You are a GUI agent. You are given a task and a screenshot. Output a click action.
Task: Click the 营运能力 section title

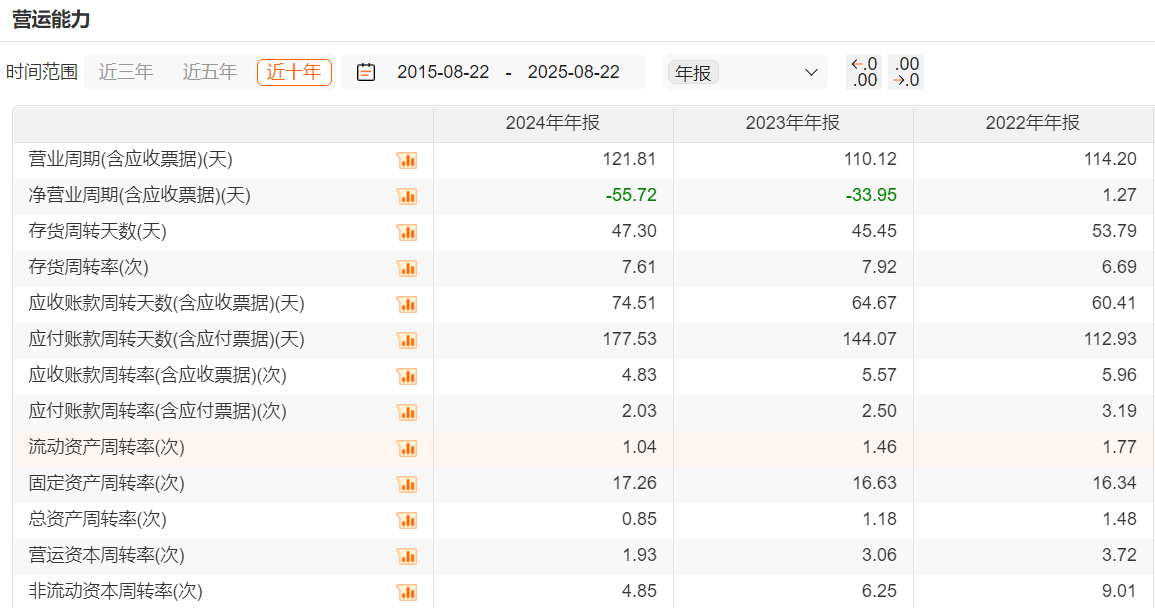point(51,19)
